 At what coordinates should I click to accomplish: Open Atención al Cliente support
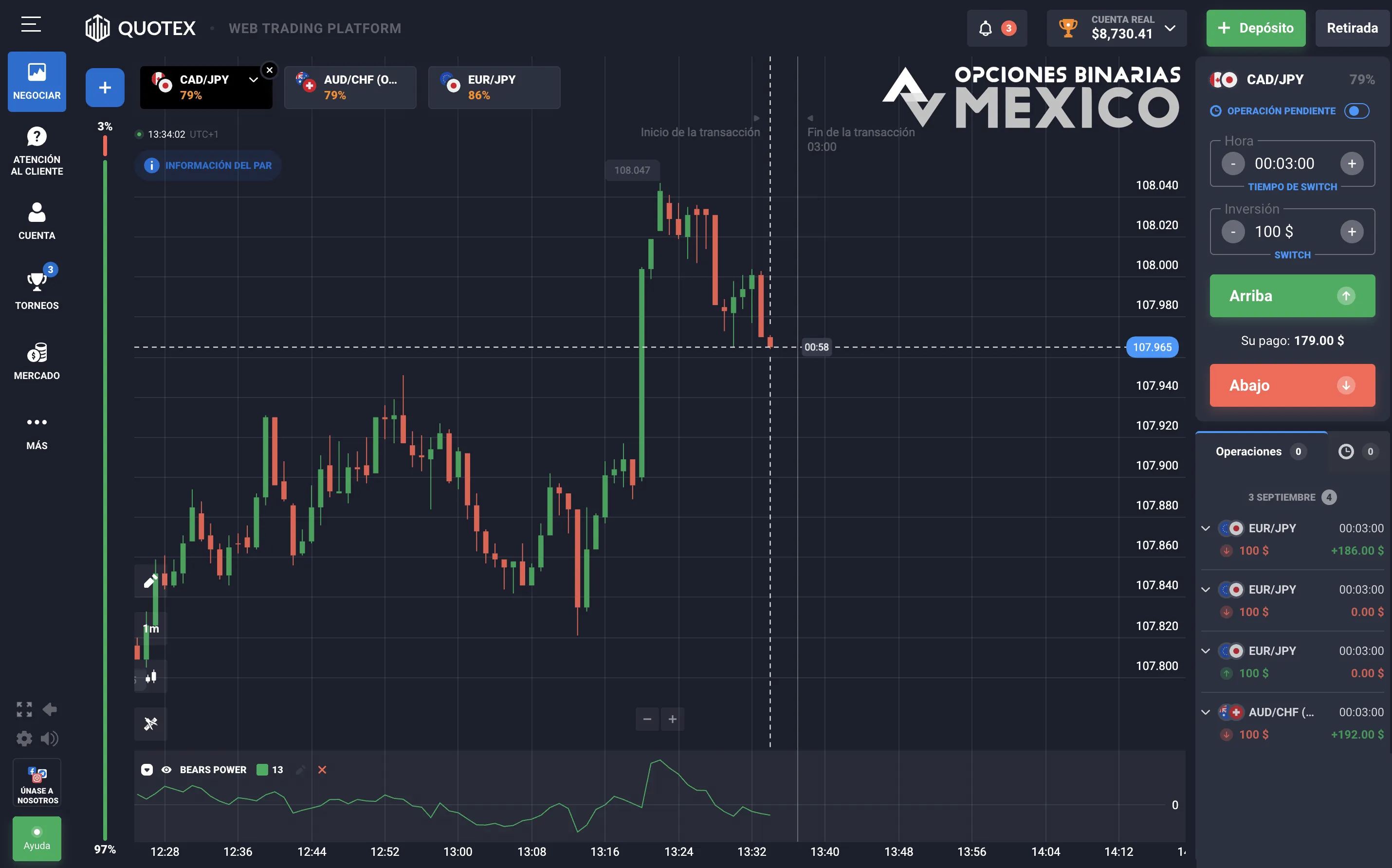point(37,151)
